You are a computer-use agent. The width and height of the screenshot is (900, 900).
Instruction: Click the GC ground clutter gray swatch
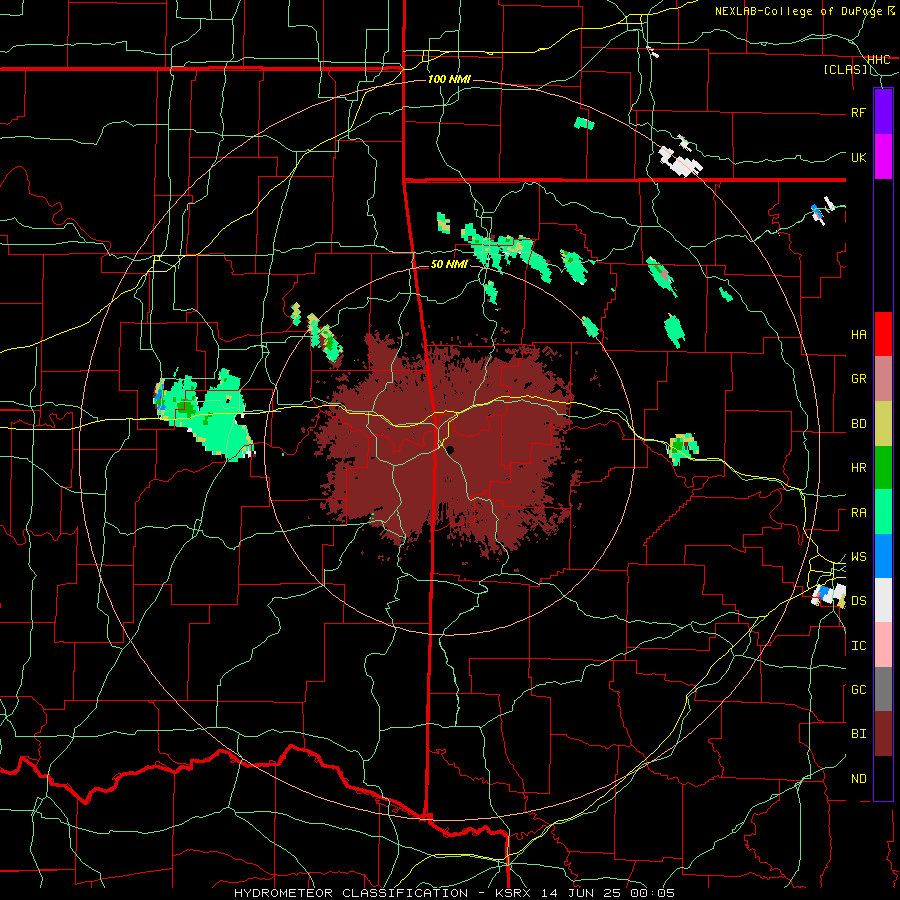click(x=883, y=689)
